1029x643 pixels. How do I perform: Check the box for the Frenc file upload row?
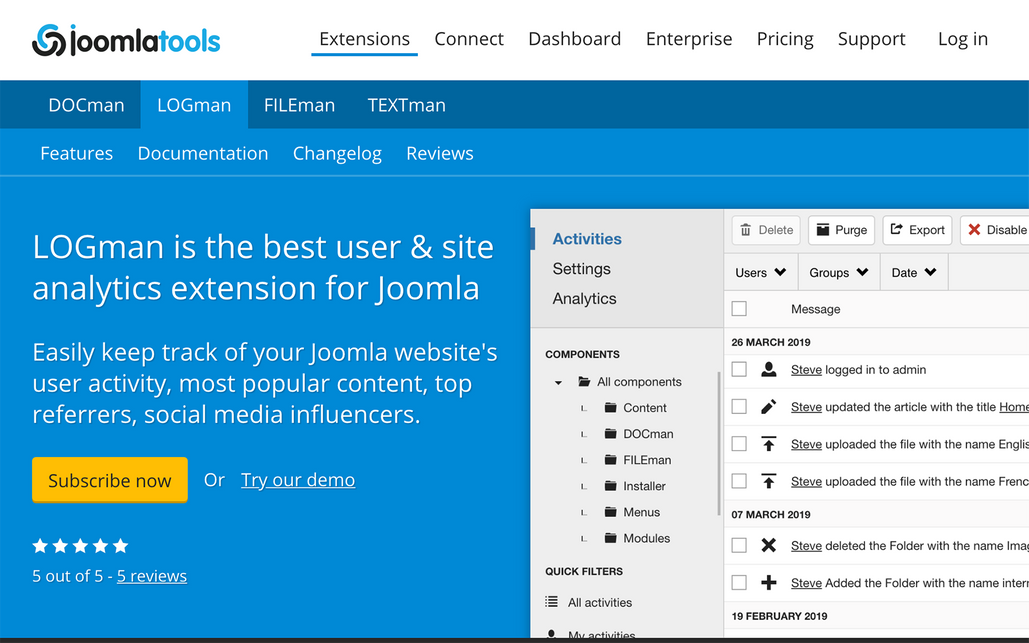[739, 481]
